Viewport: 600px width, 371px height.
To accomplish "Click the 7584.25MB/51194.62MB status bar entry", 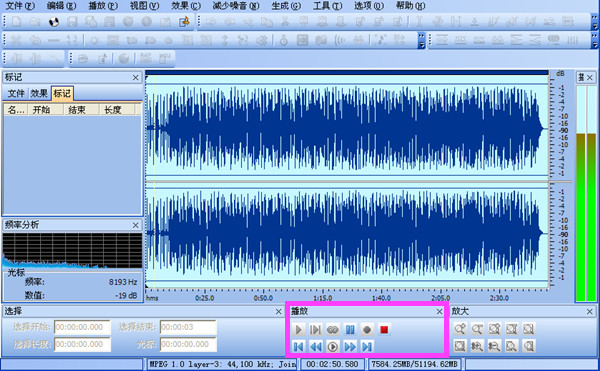I will click(414, 364).
